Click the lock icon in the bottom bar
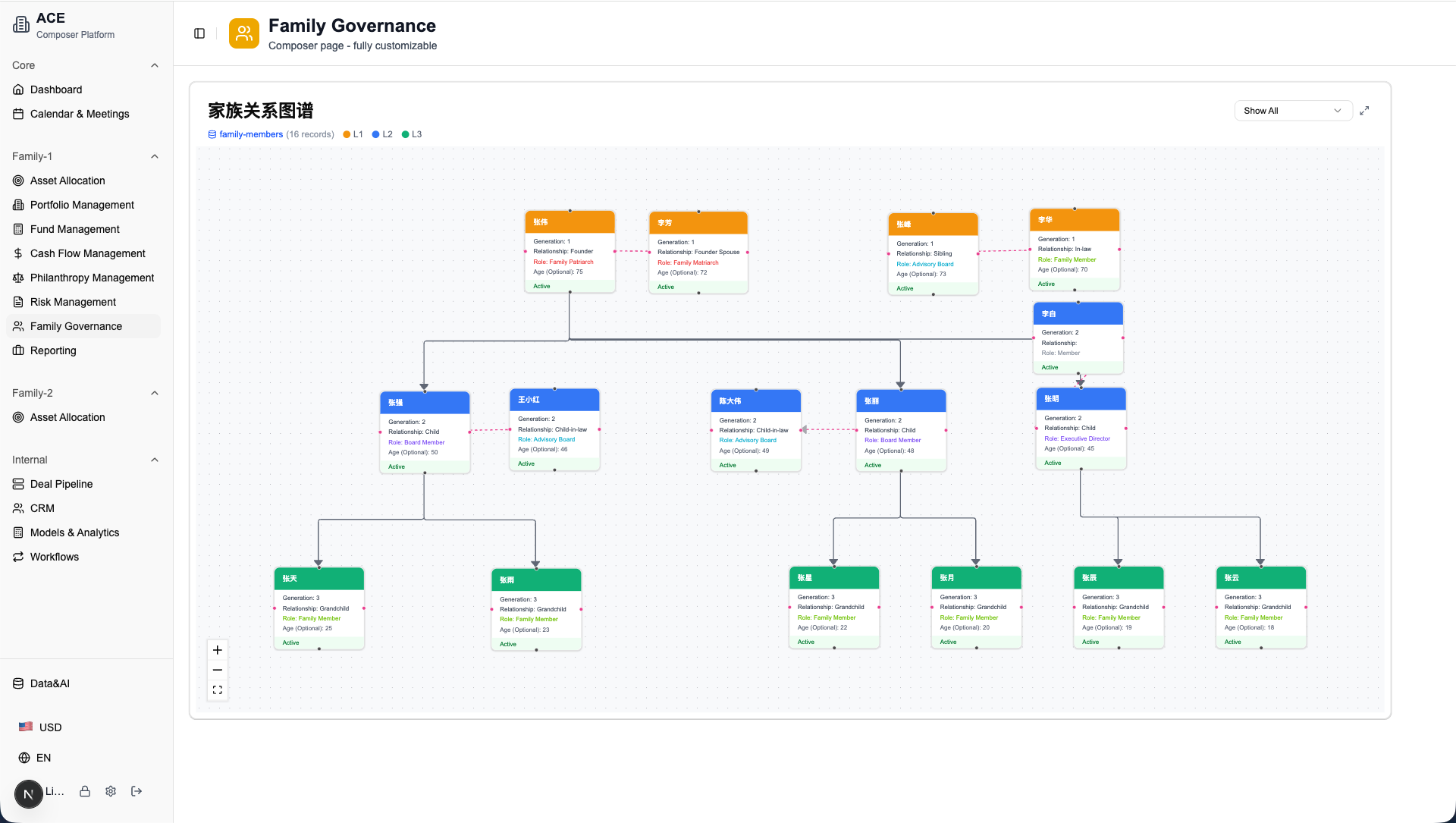 (85, 791)
